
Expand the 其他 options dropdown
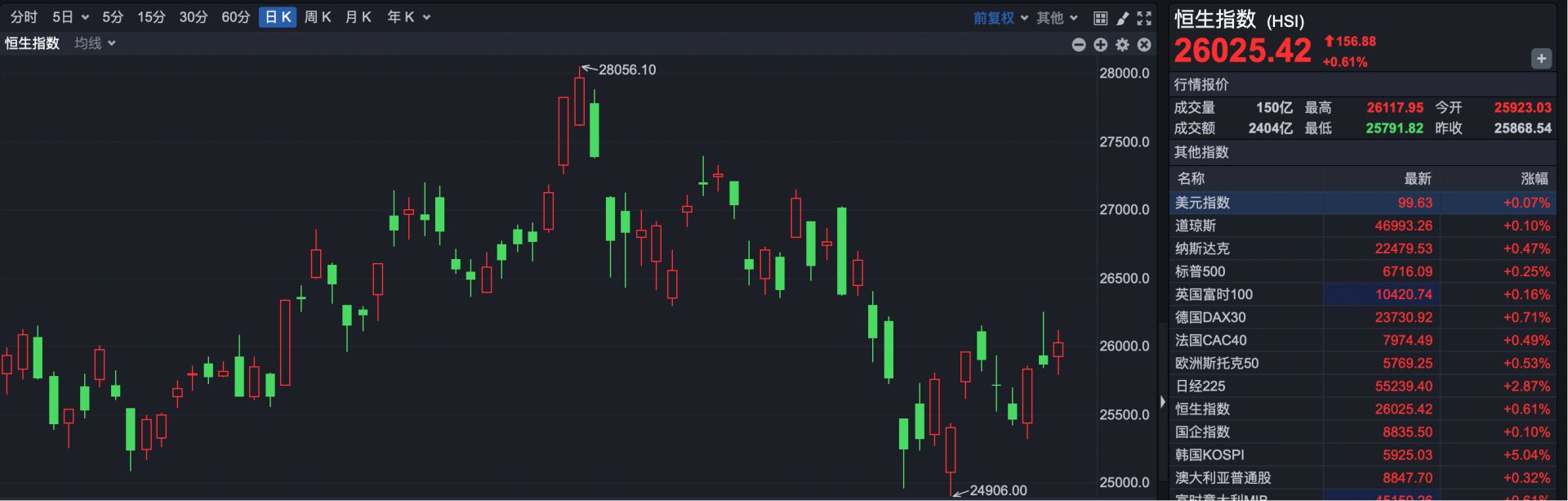click(1057, 18)
